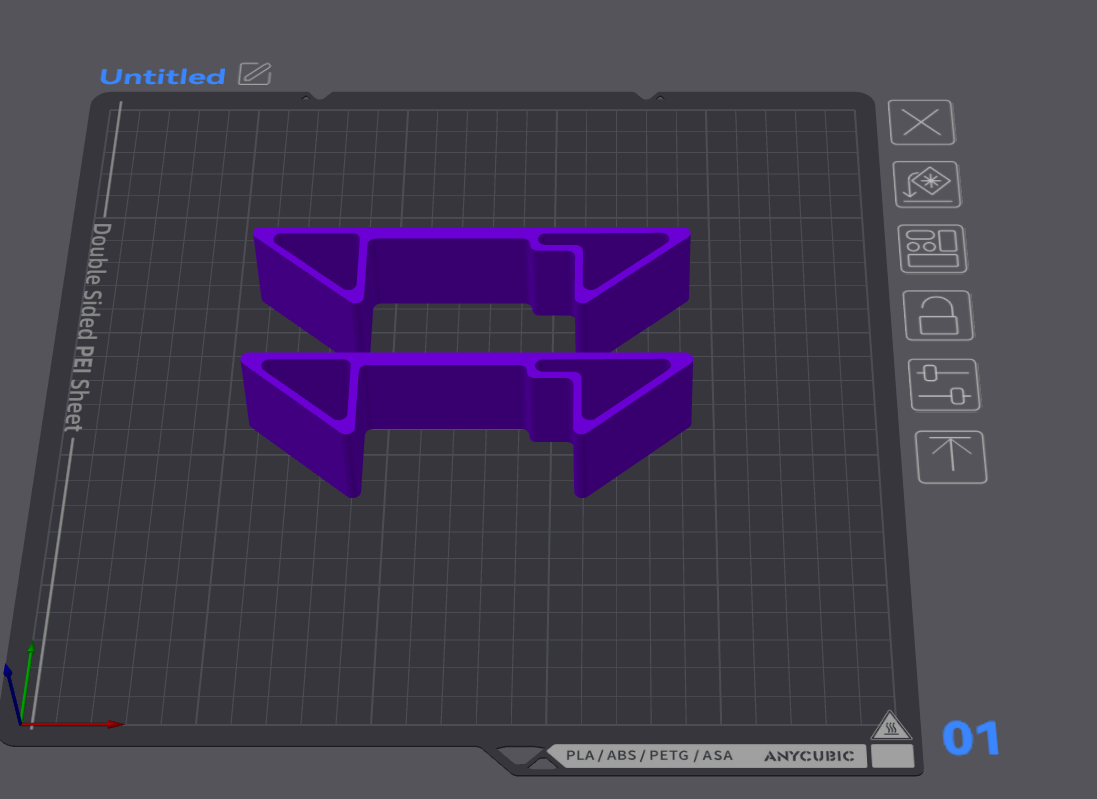Click the blue Z axis arrow
Screen dimensions: 1097x799
[x=12, y=693]
